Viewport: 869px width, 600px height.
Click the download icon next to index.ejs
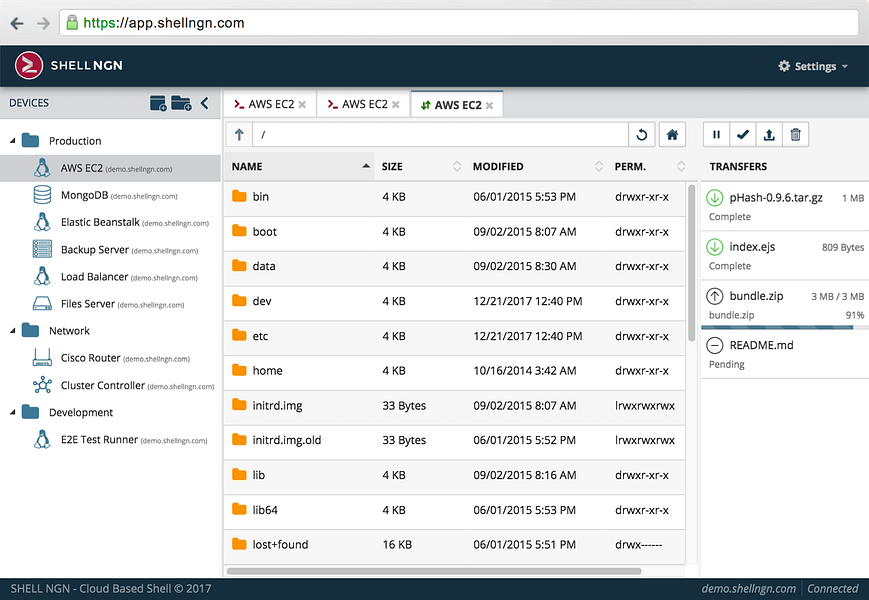715,247
